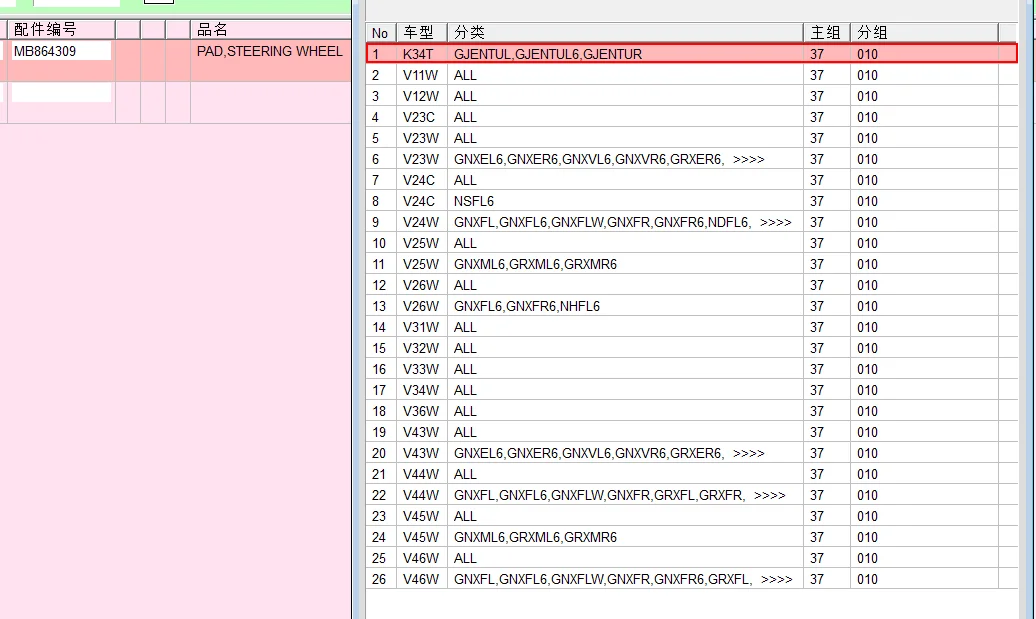Select the empty part number input field
The image size is (1036, 619).
(x=61, y=92)
